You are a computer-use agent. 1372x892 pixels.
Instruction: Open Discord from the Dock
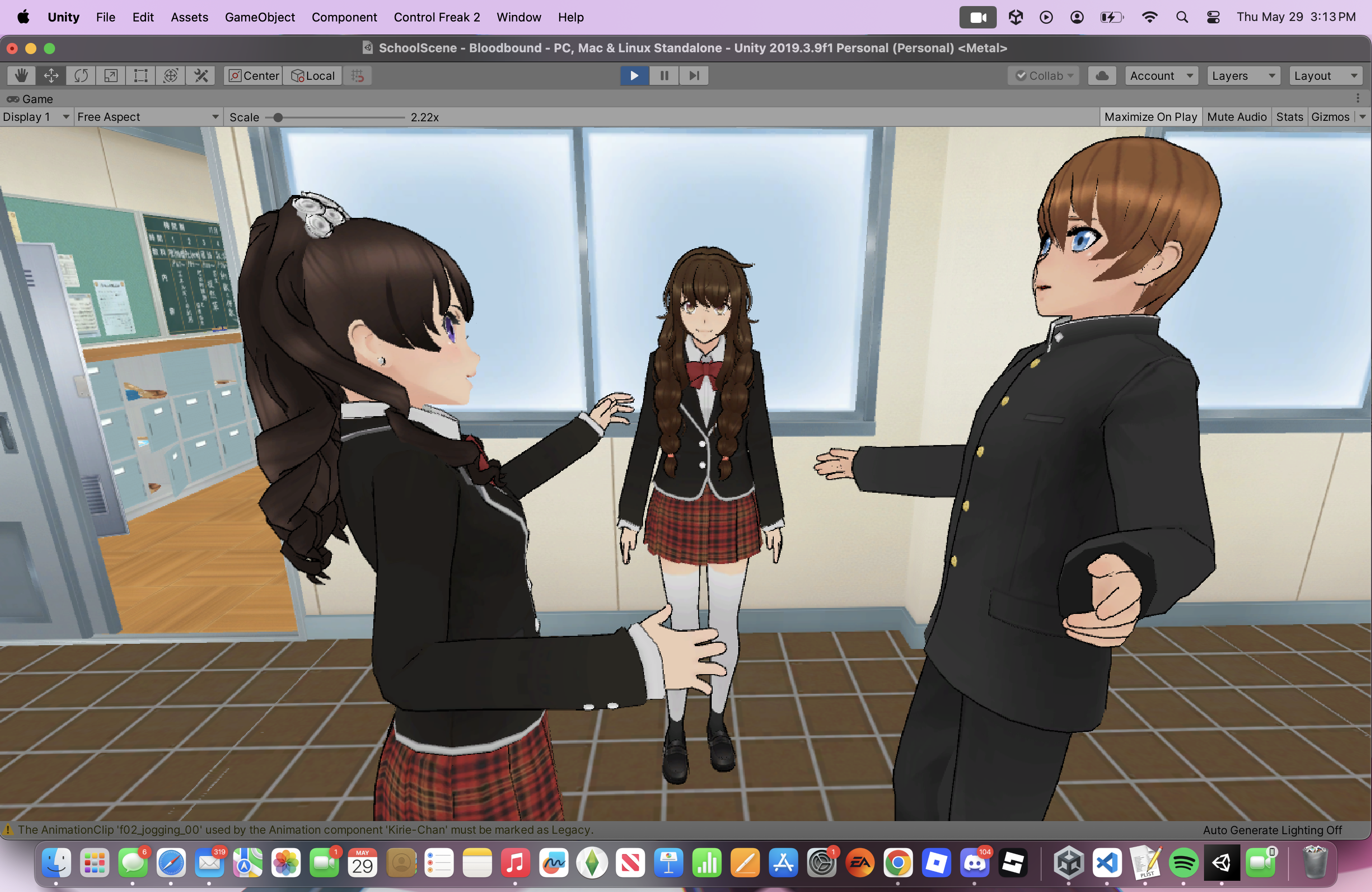[974, 863]
